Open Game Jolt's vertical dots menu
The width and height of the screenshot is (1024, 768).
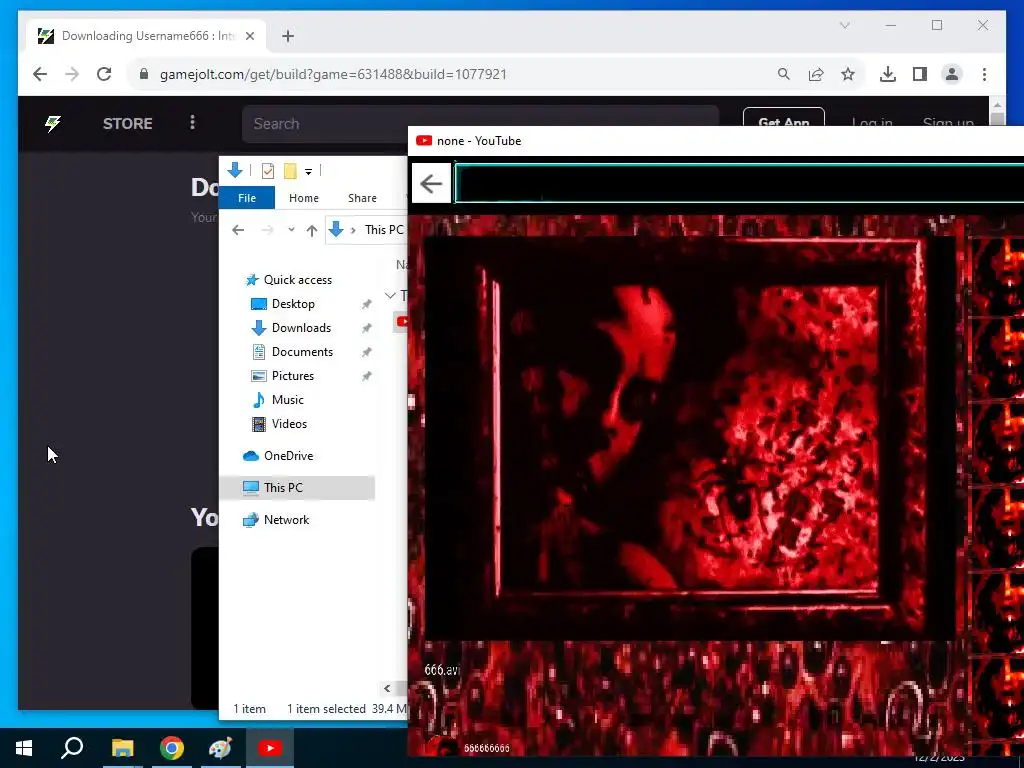(192, 122)
